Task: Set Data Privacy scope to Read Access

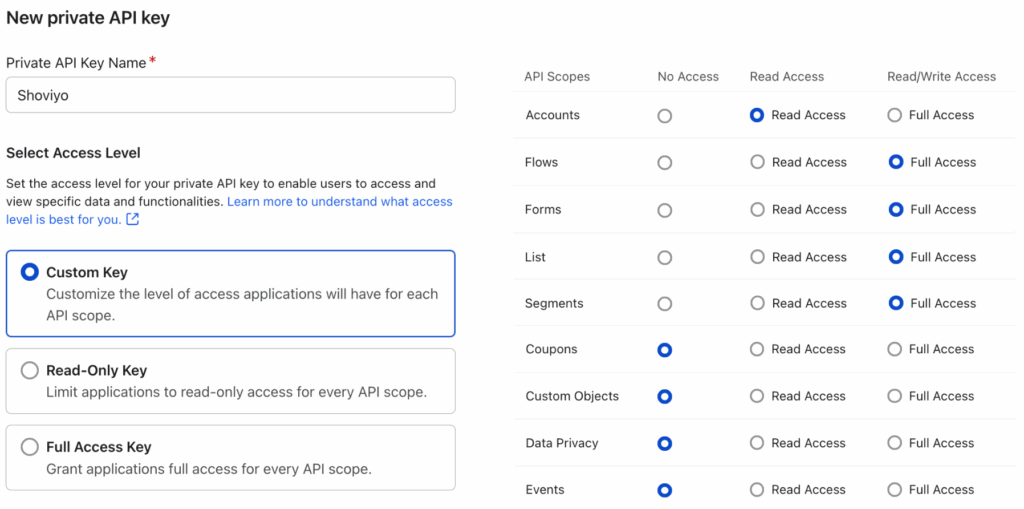Action: 758,443
